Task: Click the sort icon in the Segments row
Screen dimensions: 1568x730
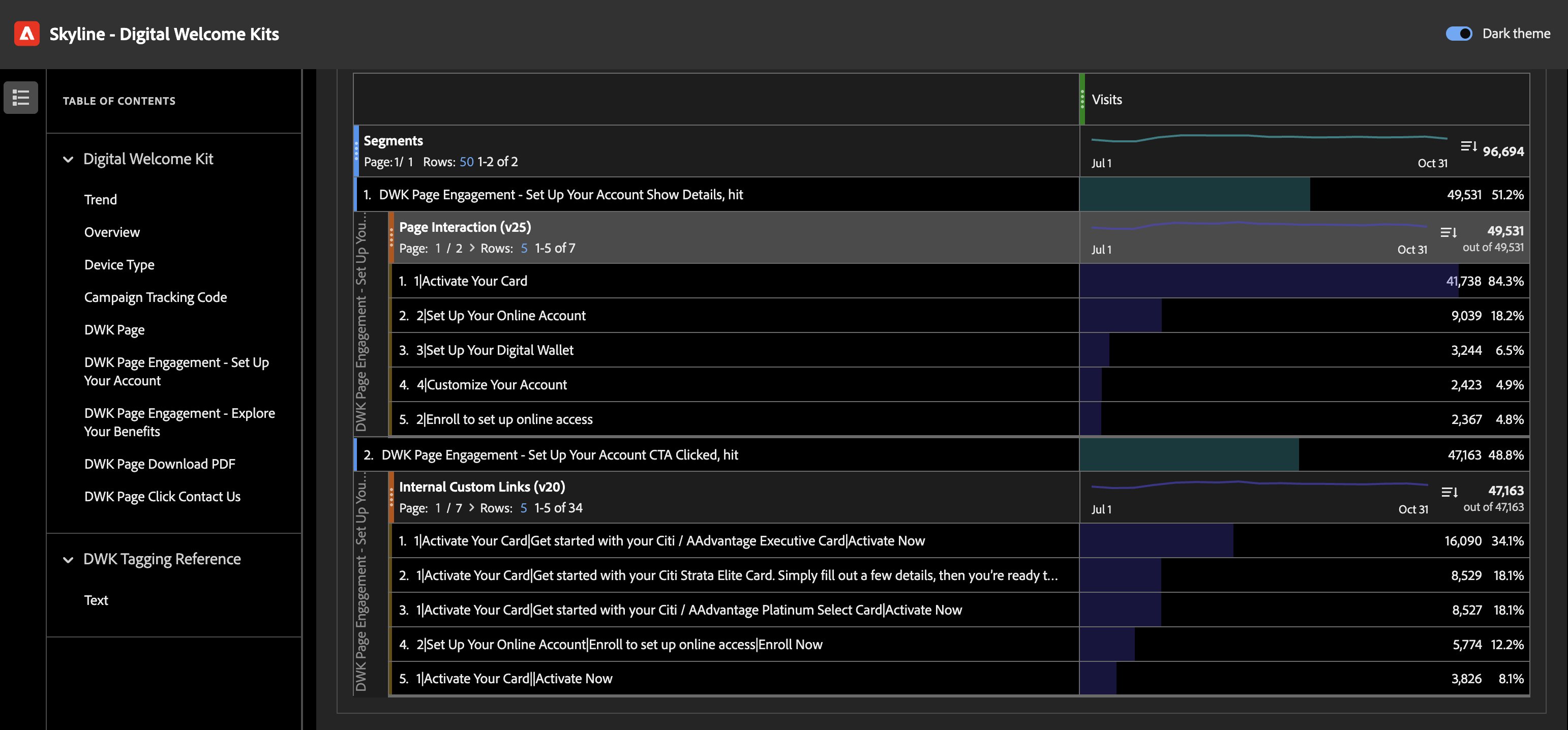Action: point(1469,147)
